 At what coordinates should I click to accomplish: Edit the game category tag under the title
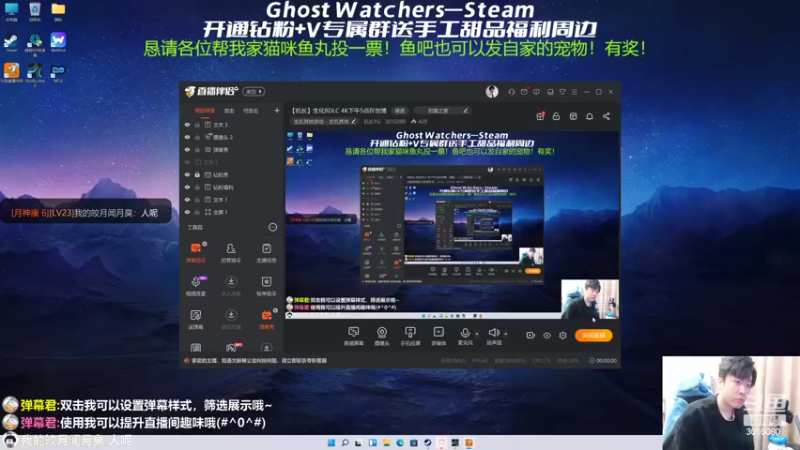click(x=324, y=121)
